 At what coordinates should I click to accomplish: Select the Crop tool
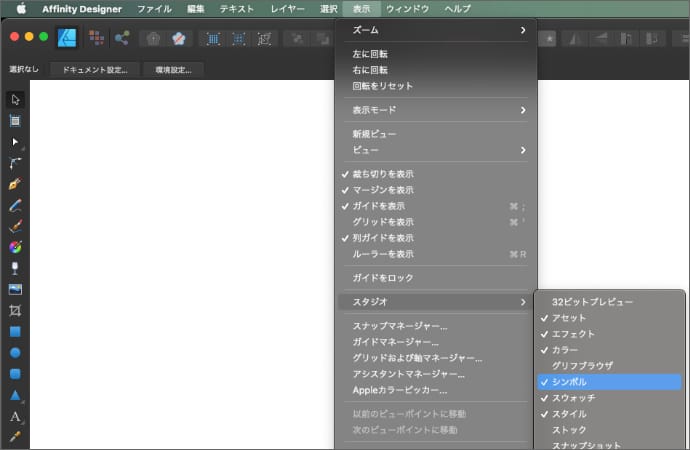(15, 310)
